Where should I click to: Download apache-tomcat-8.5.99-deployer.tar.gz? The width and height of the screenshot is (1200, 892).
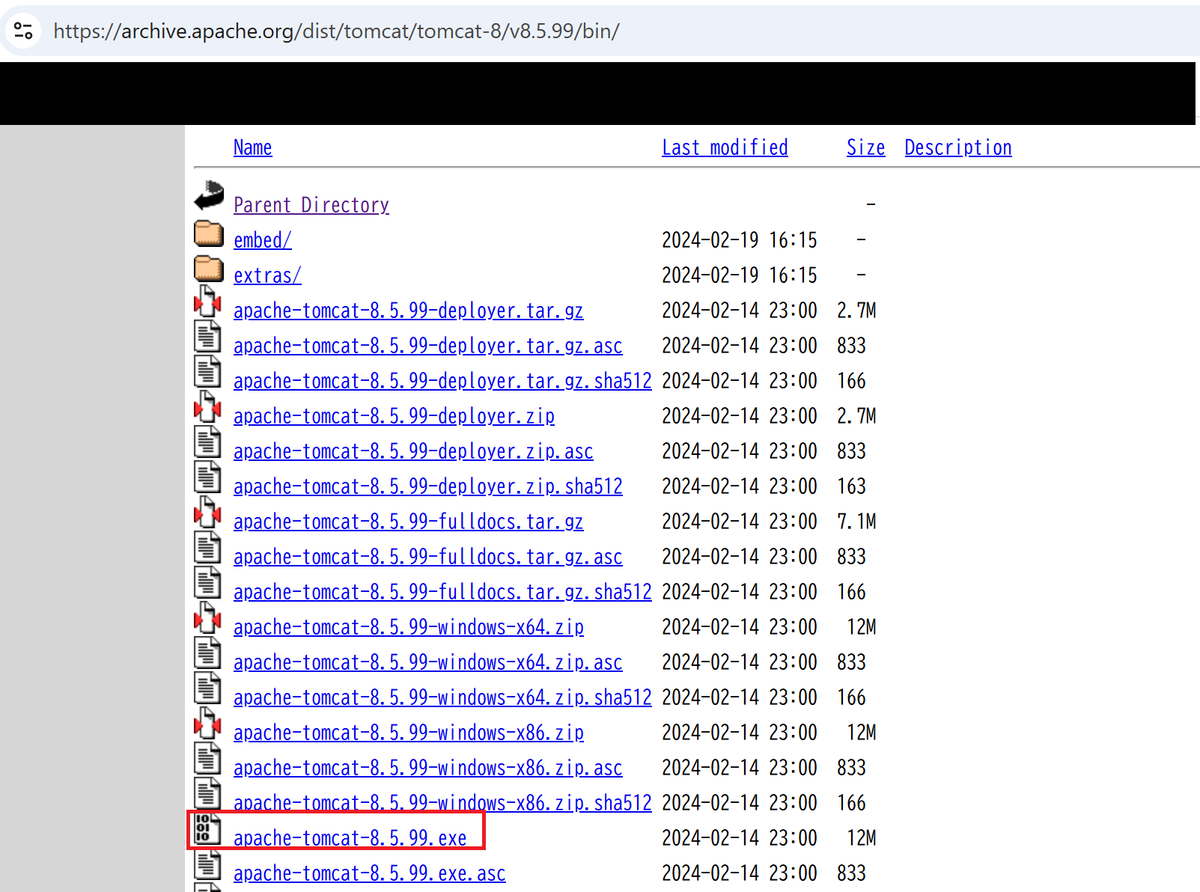coord(408,310)
